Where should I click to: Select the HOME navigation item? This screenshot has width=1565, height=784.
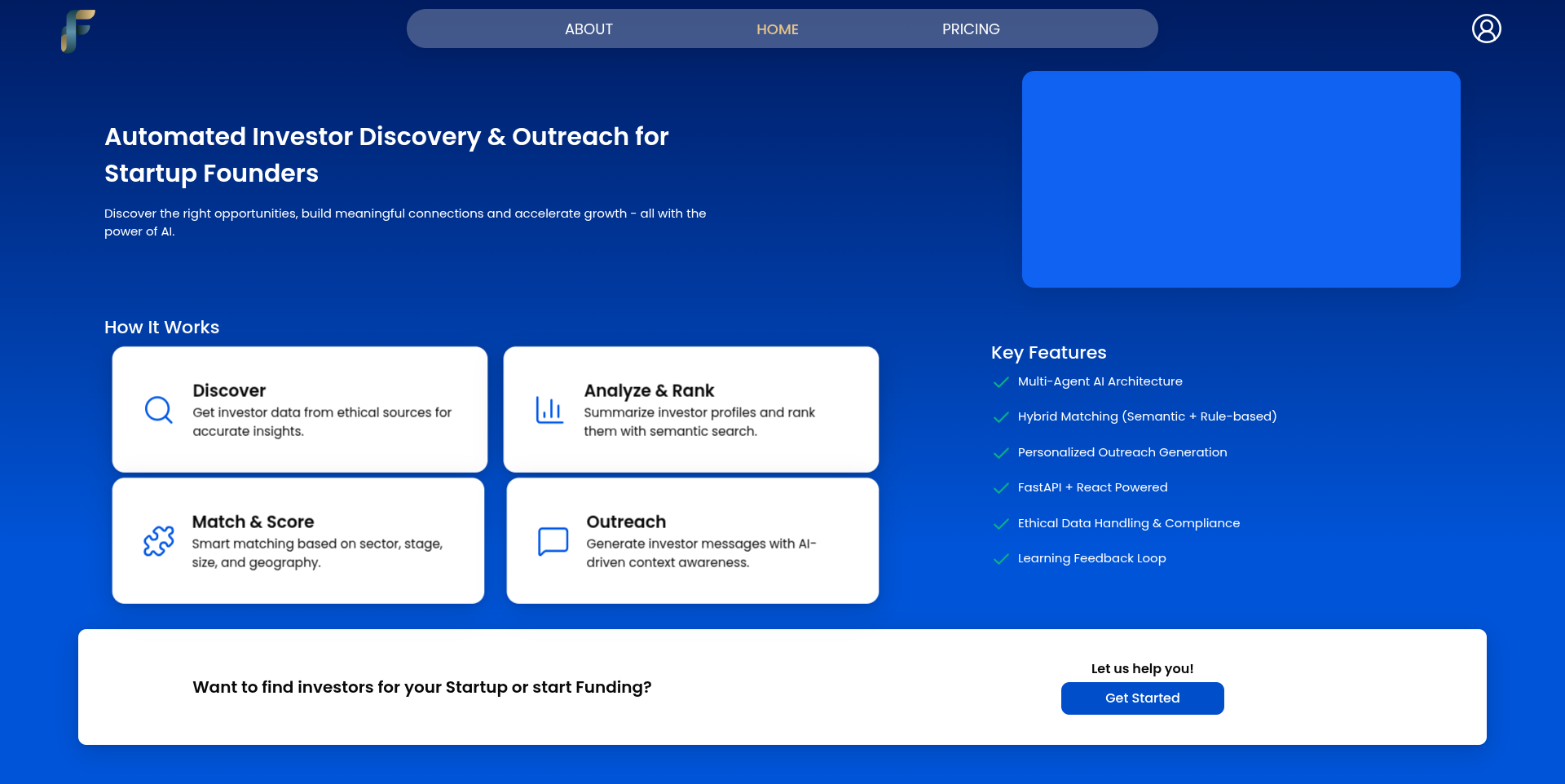tap(777, 29)
